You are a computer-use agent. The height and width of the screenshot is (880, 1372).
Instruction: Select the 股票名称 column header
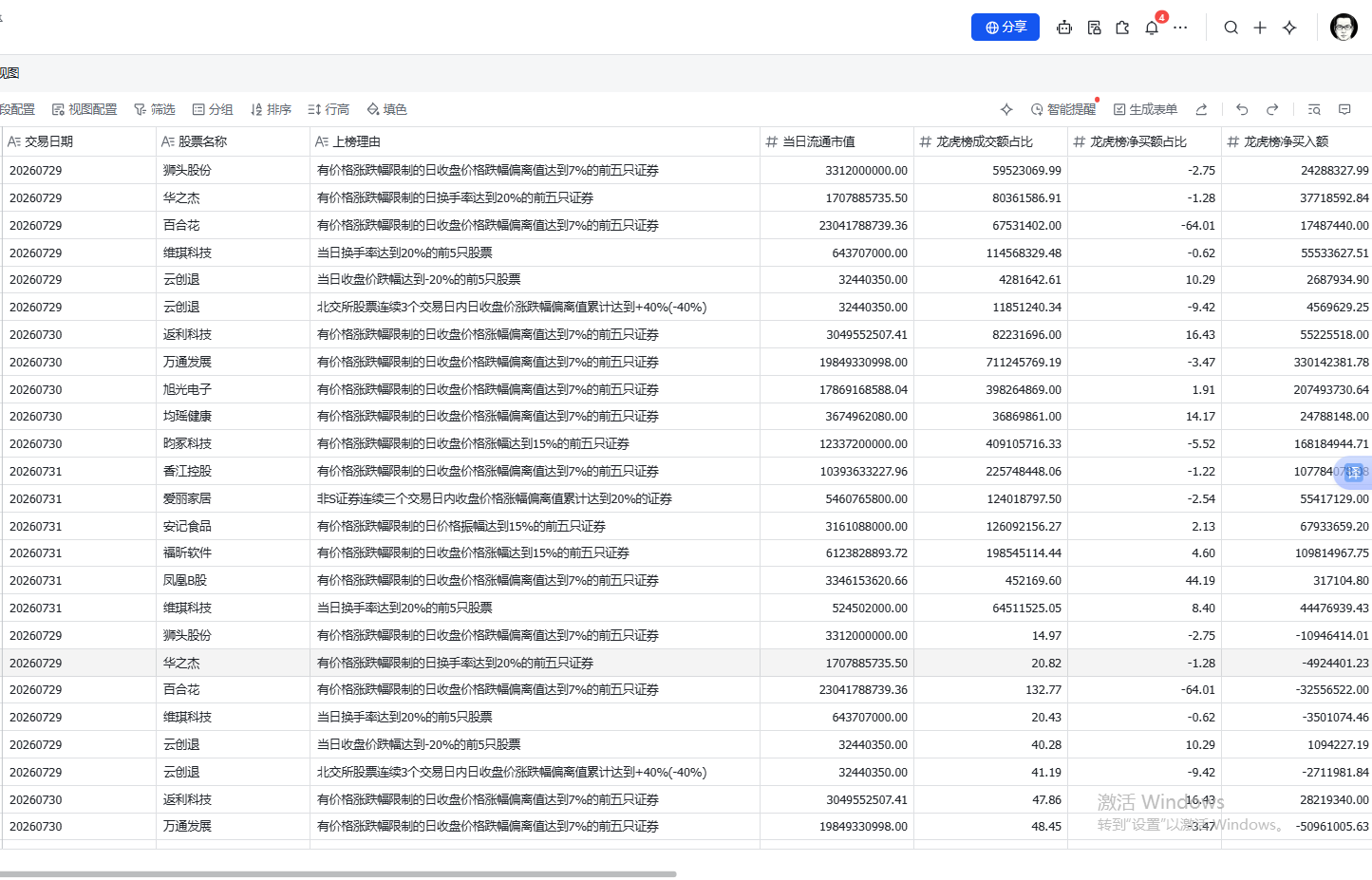tap(234, 141)
